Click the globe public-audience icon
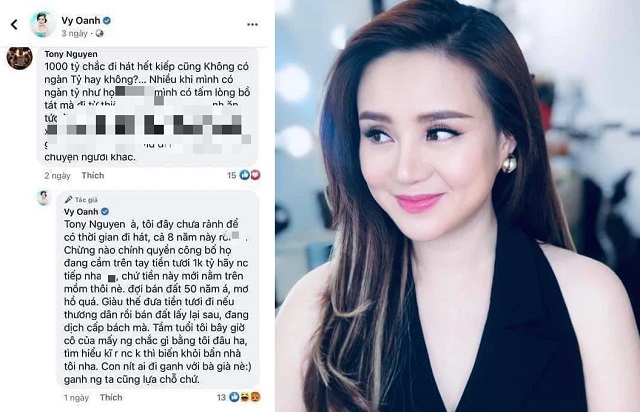 point(99,33)
